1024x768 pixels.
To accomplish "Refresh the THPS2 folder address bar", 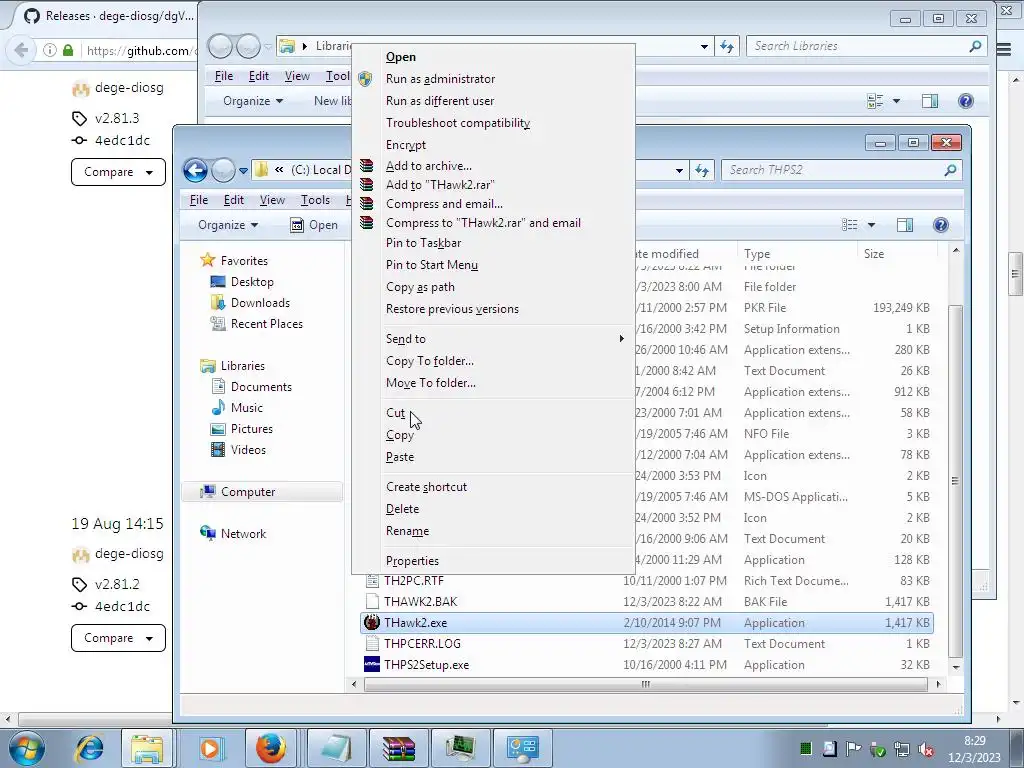I will (702, 170).
